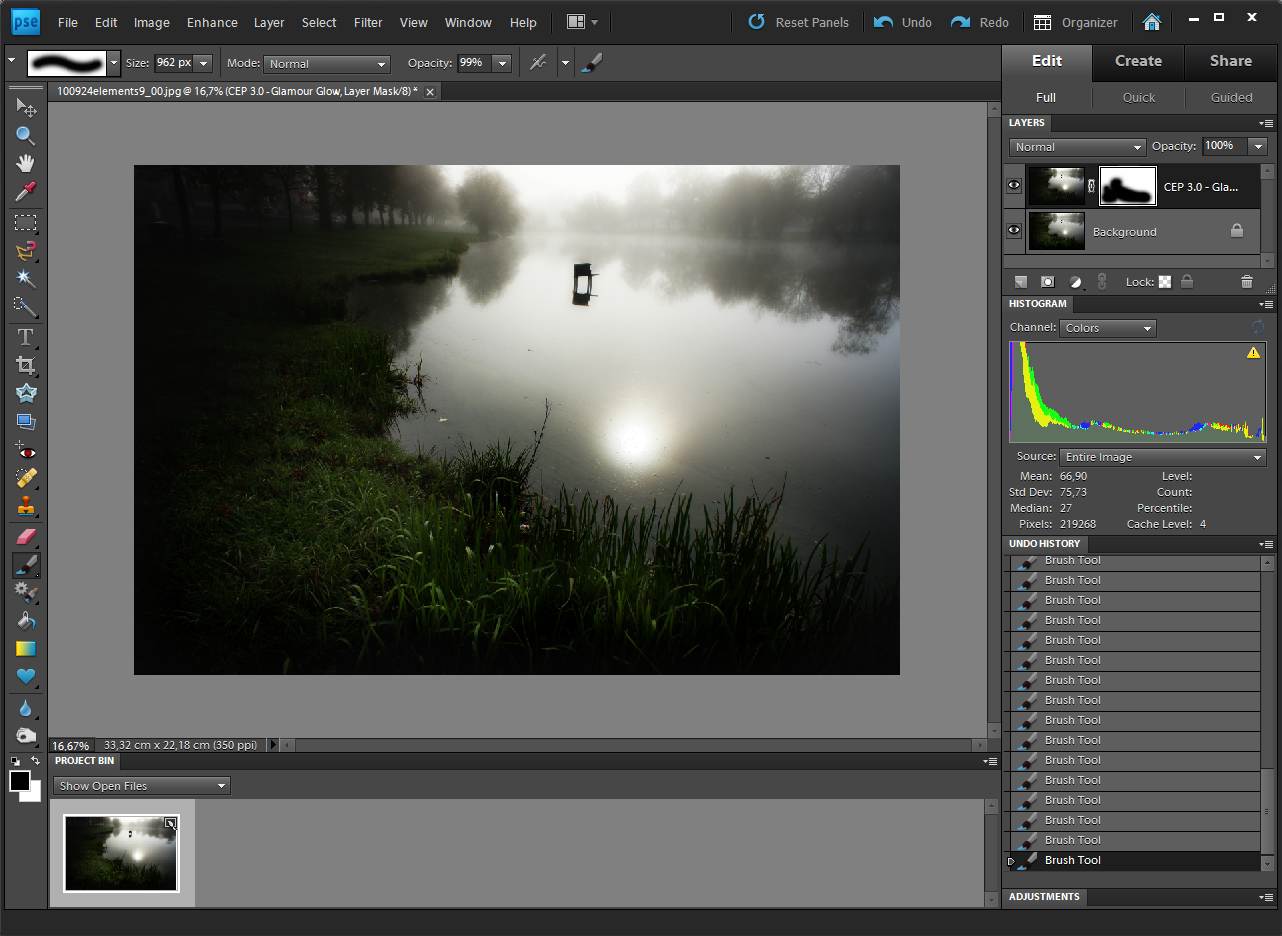
Task: Switch to the Create tab
Action: pos(1138,61)
